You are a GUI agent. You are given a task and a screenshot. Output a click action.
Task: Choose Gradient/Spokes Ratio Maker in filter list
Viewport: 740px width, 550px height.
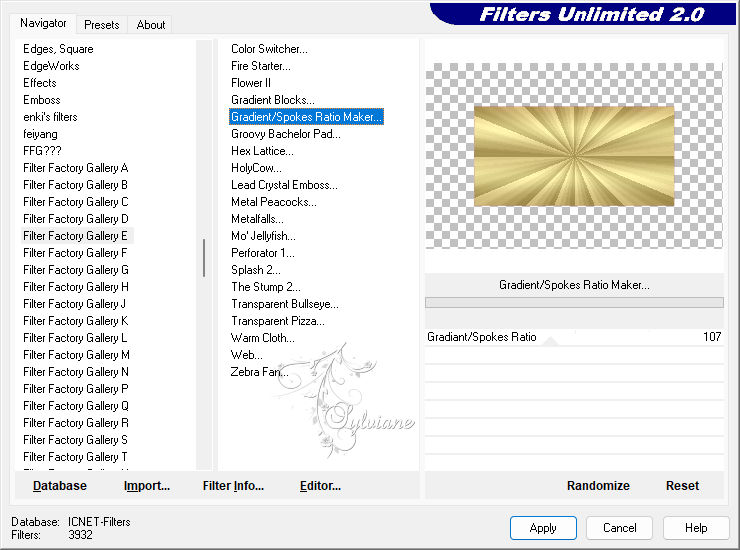(x=306, y=117)
